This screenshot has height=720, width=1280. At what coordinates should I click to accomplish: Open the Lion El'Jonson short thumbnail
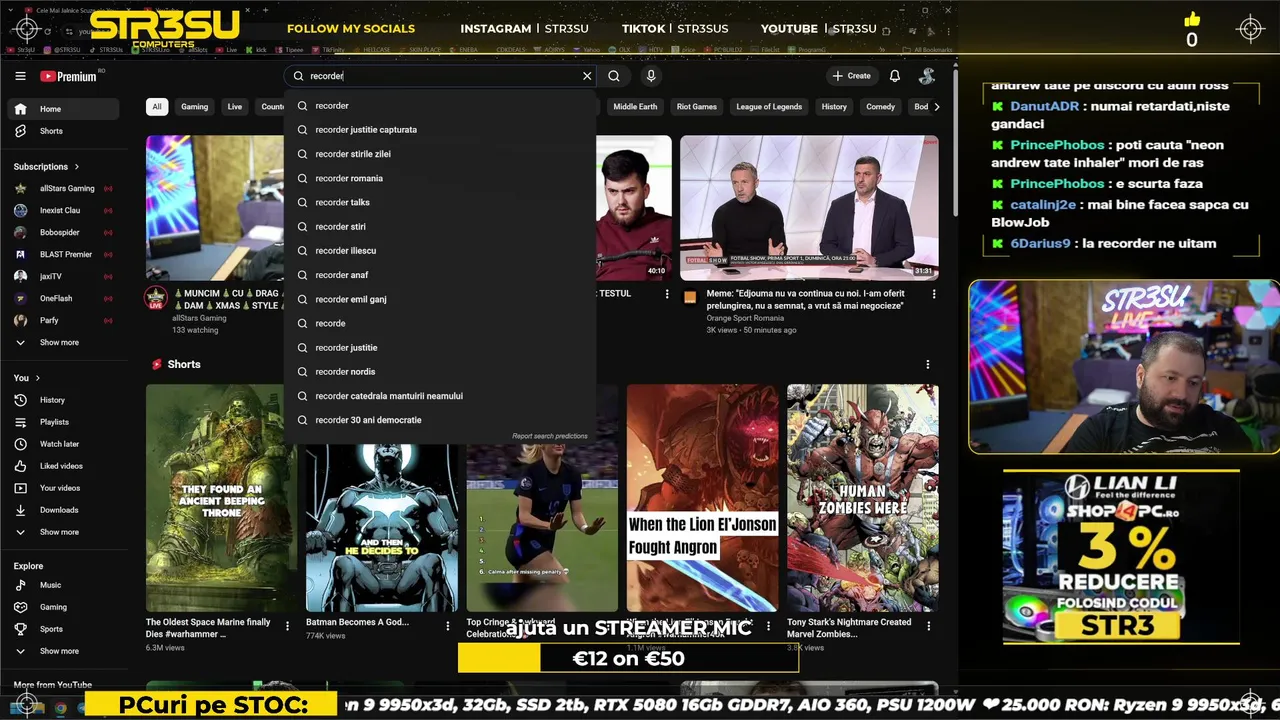[x=702, y=498]
